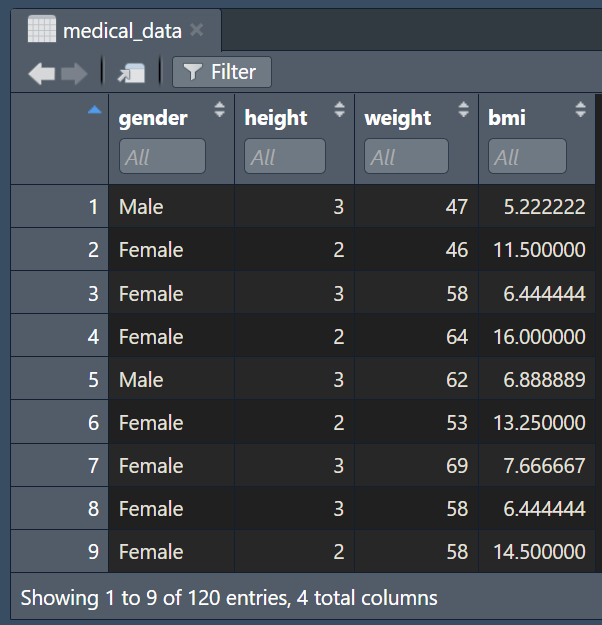
Task: Click the medical_data grid table icon
Action: click(x=42, y=29)
